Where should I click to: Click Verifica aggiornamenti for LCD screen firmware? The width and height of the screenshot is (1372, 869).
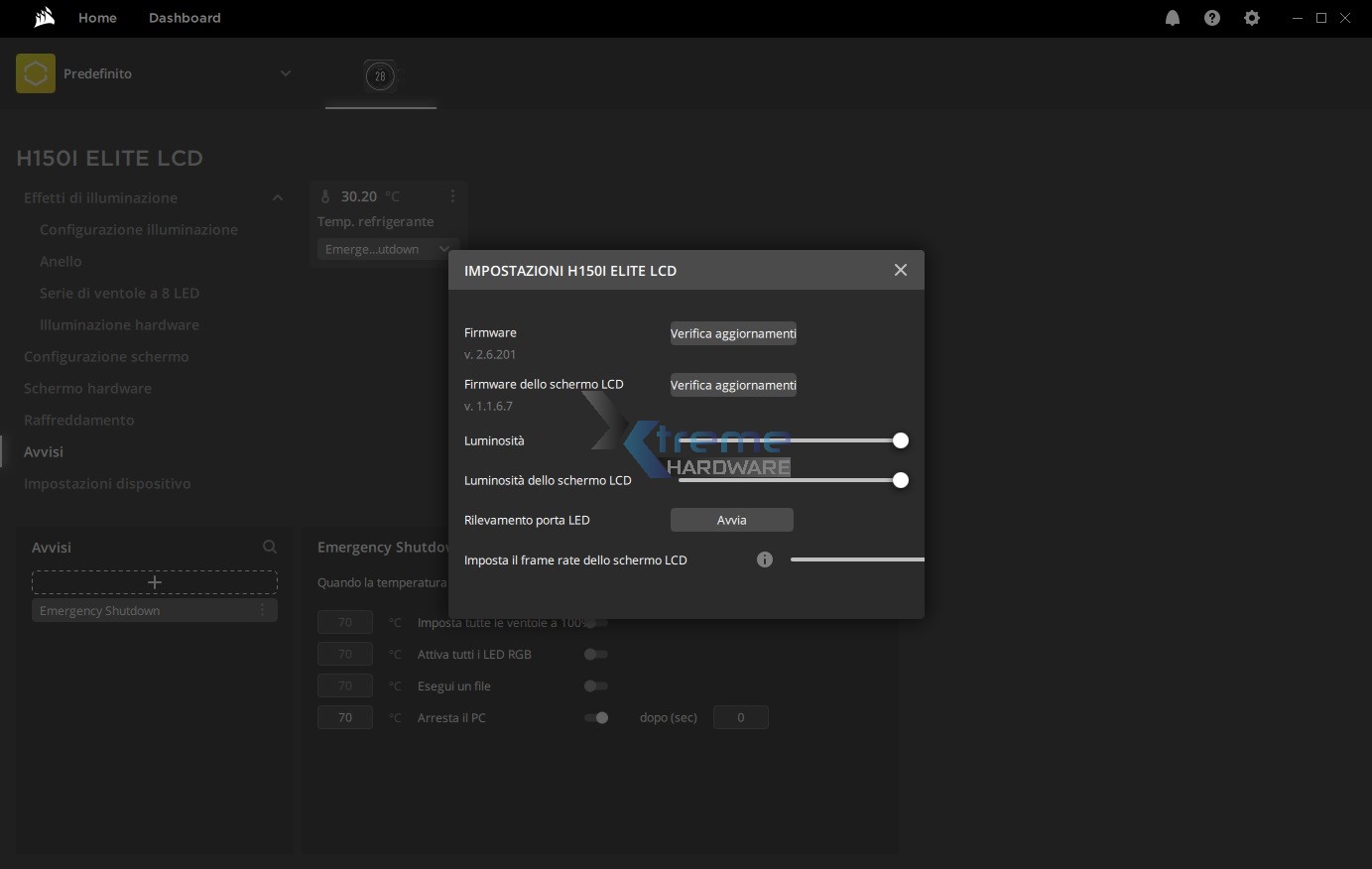click(x=733, y=385)
